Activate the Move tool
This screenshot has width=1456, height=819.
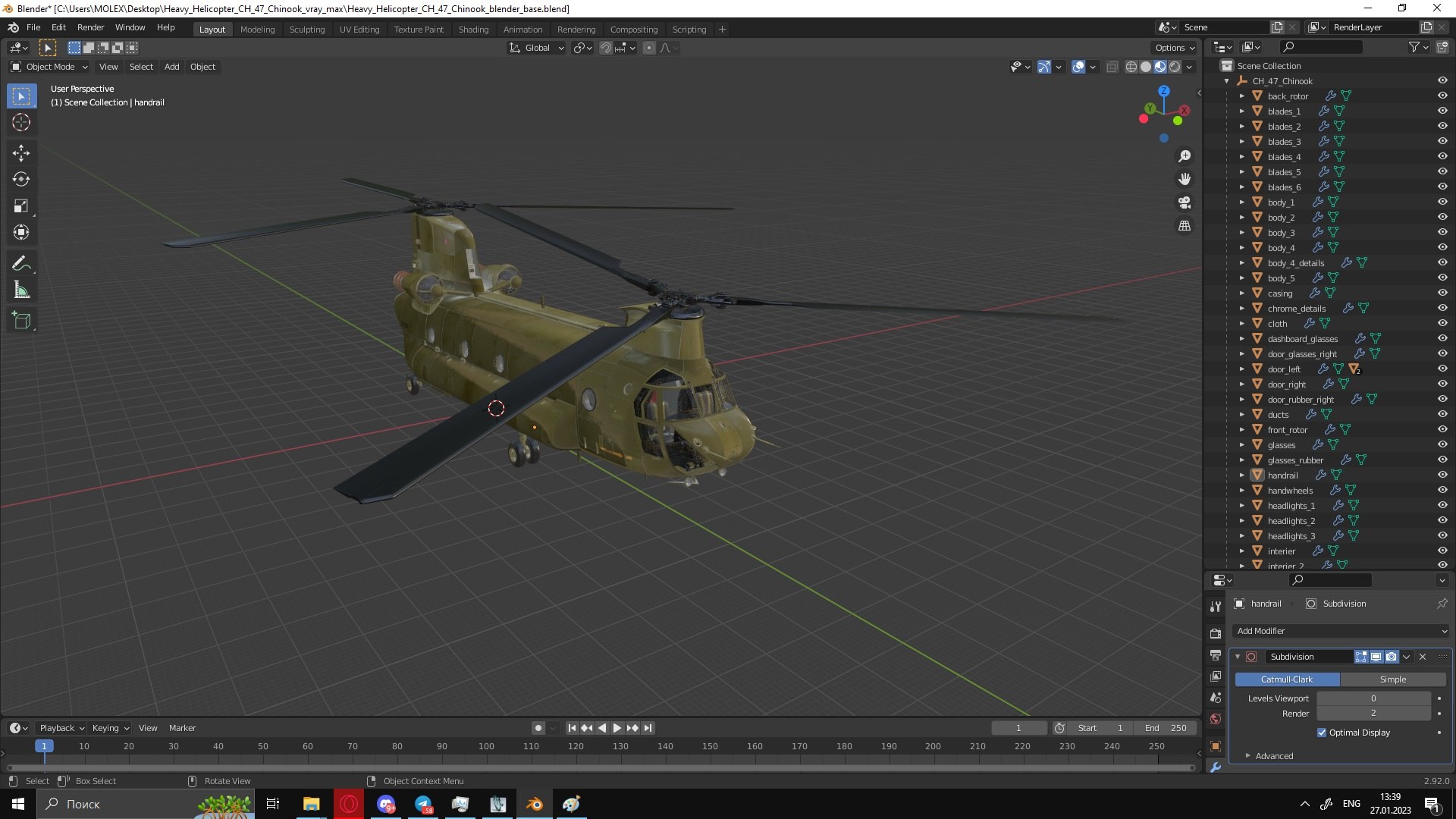click(21, 152)
